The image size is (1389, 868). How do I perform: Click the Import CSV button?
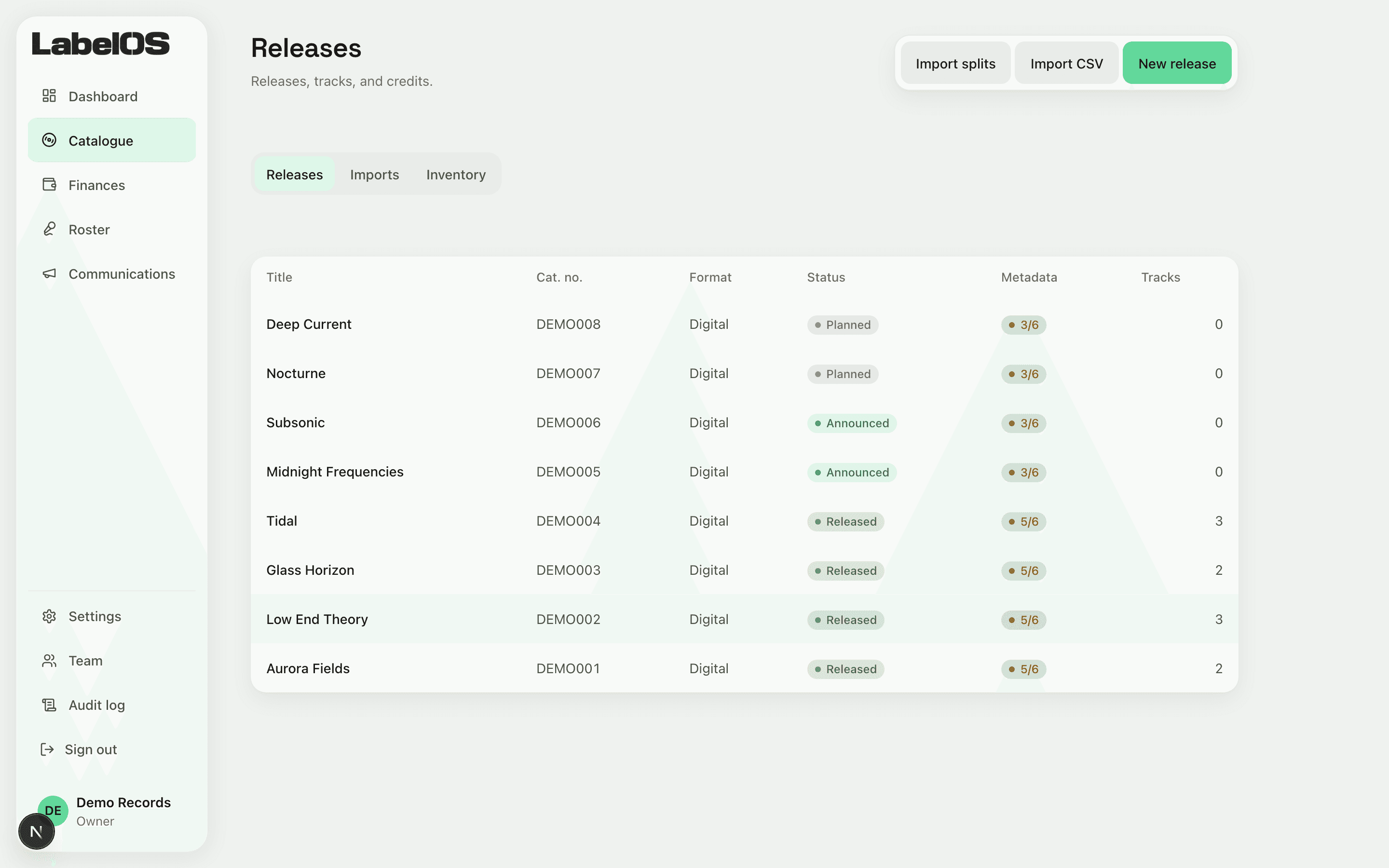tap(1066, 63)
